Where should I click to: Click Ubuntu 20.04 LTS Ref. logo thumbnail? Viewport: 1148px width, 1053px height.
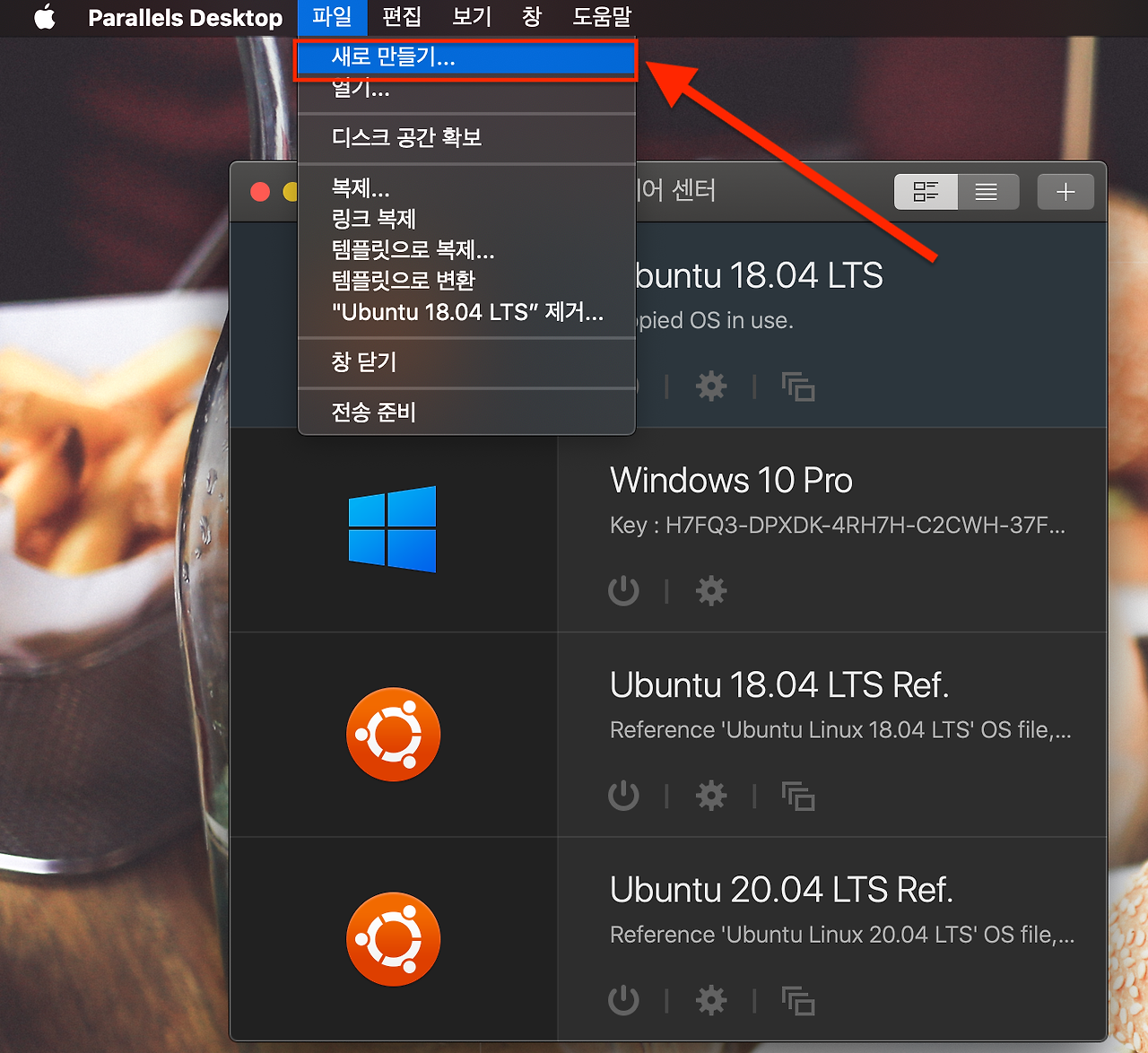(x=393, y=939)
